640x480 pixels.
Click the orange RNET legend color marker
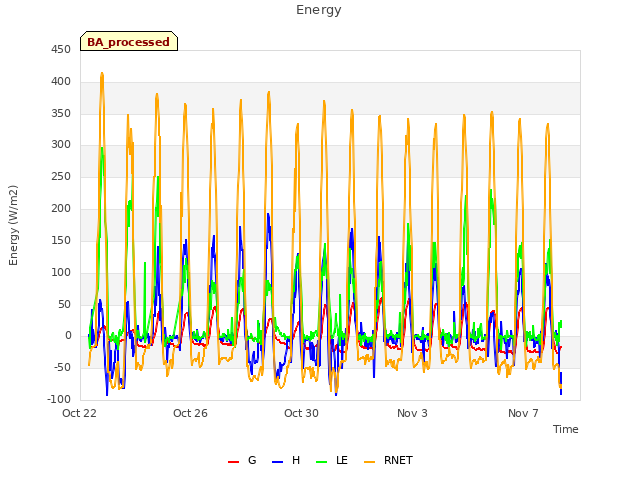(369, 462)
